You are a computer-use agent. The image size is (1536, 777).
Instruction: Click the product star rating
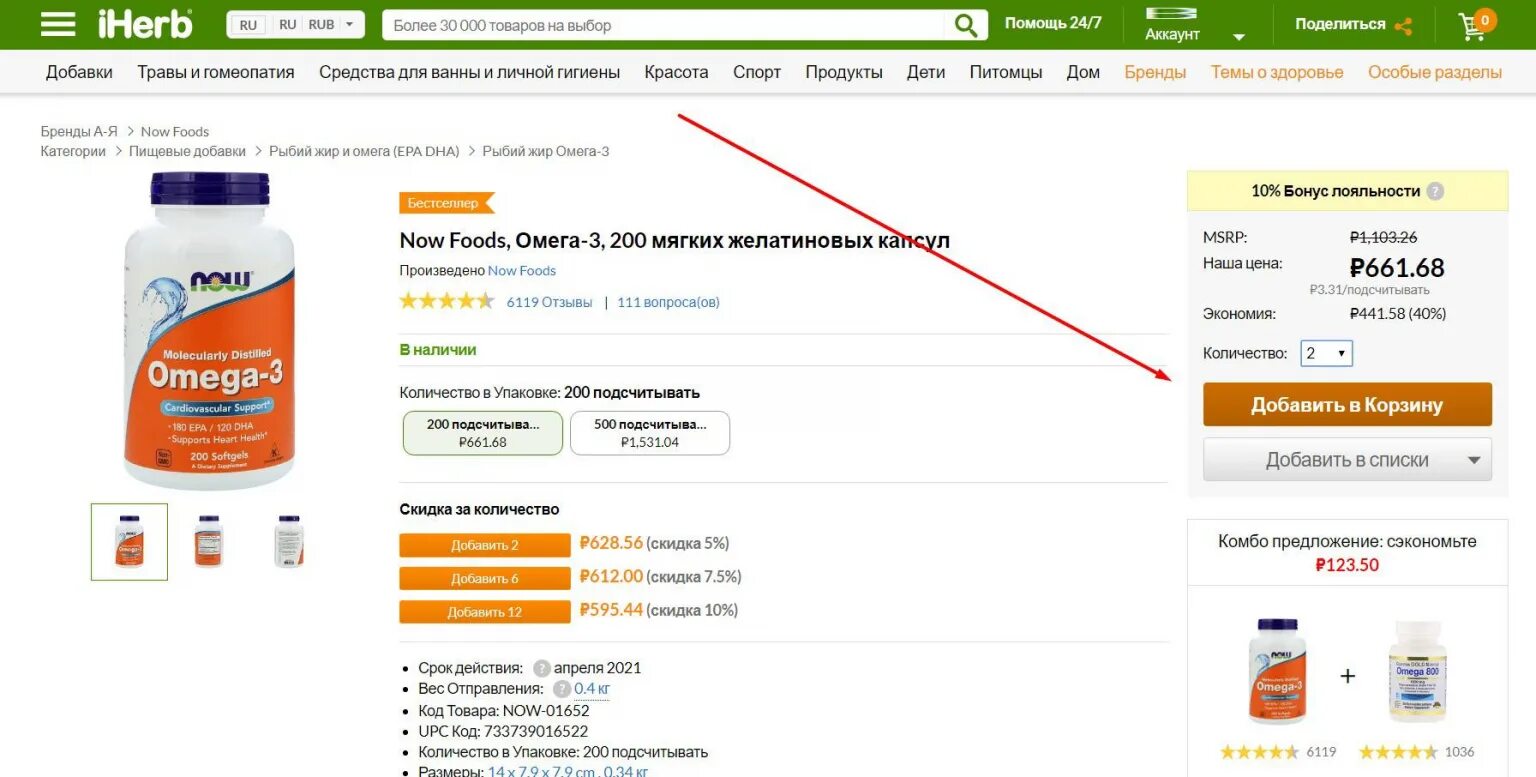[x=447, y=301]
